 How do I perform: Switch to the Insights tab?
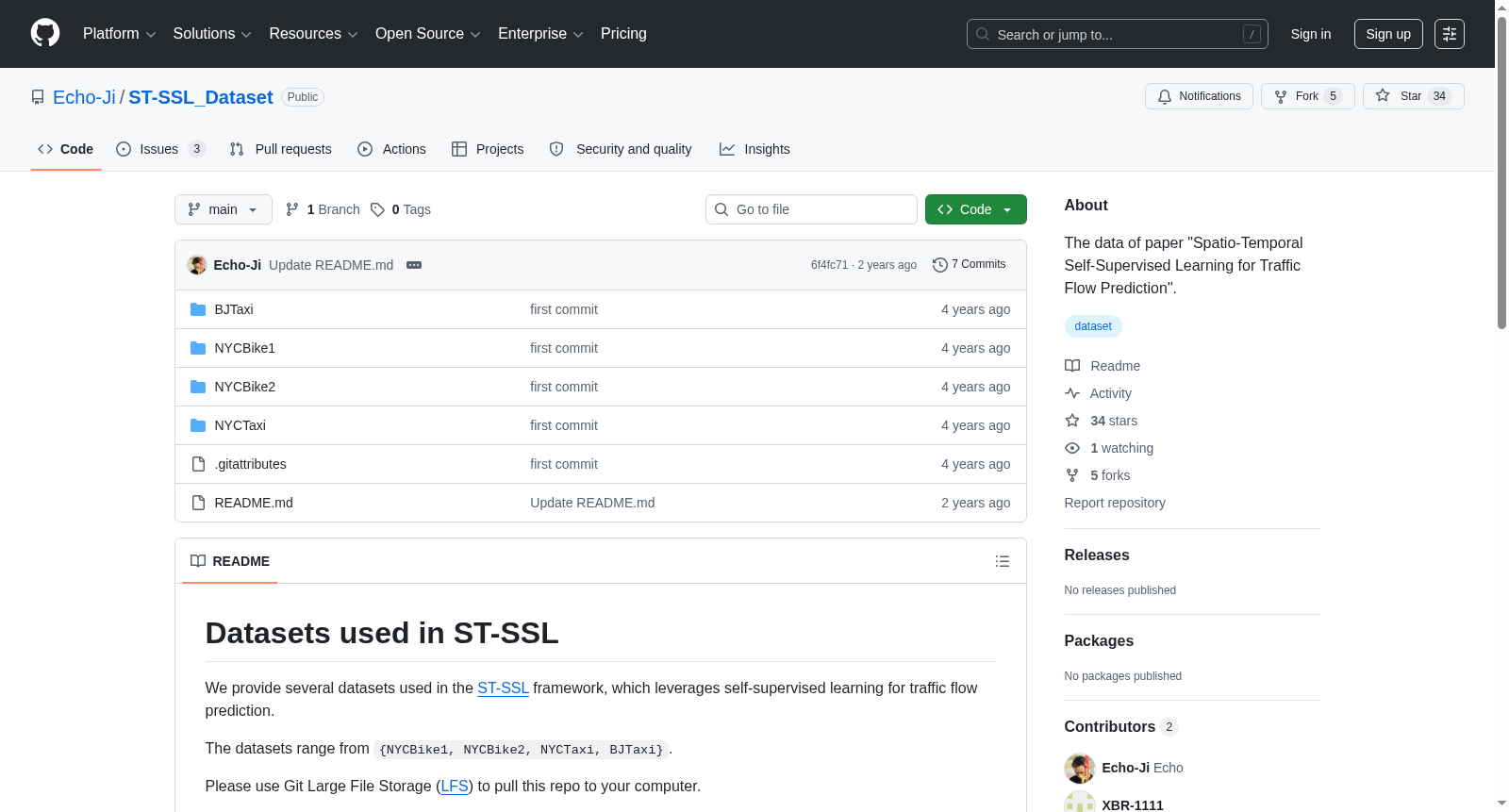(x=754, y=149)
